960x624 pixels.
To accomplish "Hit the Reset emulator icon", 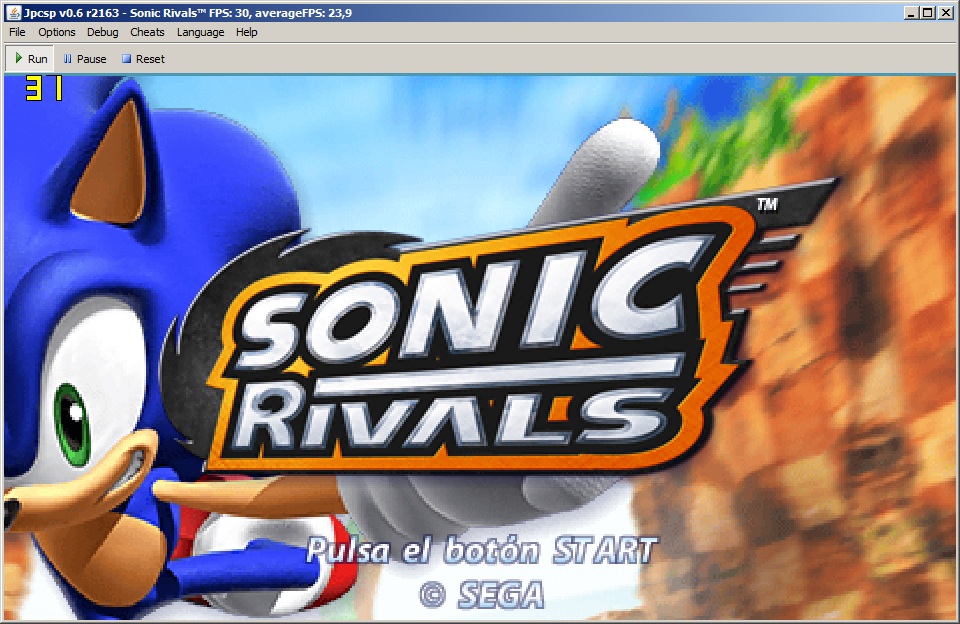I will point(127,59).
